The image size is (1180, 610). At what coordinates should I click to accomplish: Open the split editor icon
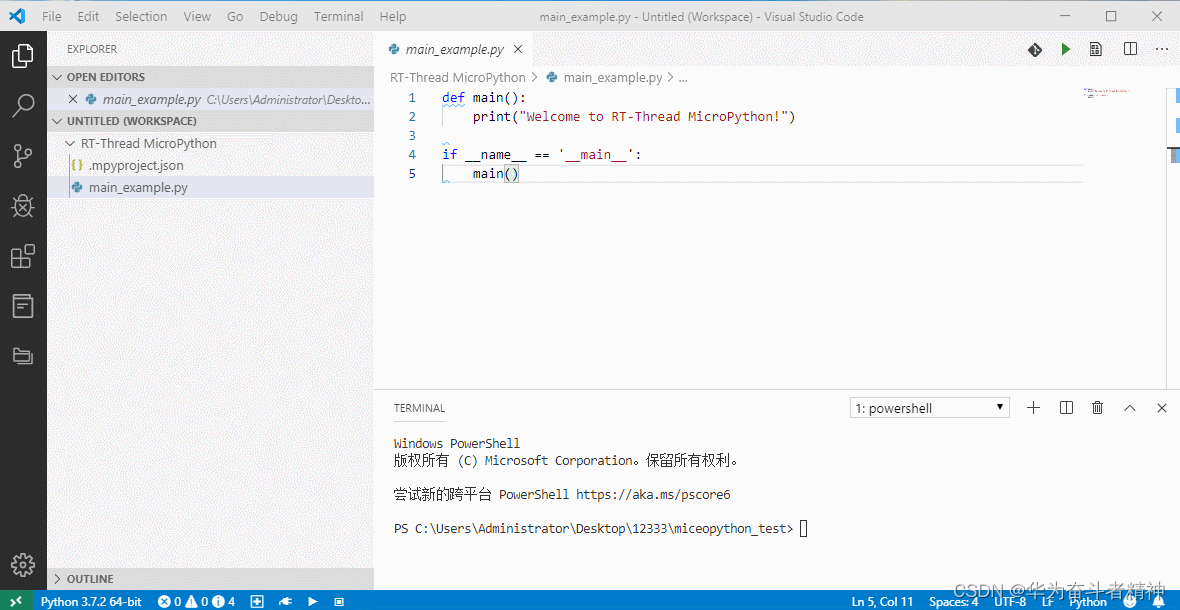click(x=1131, y=48)
